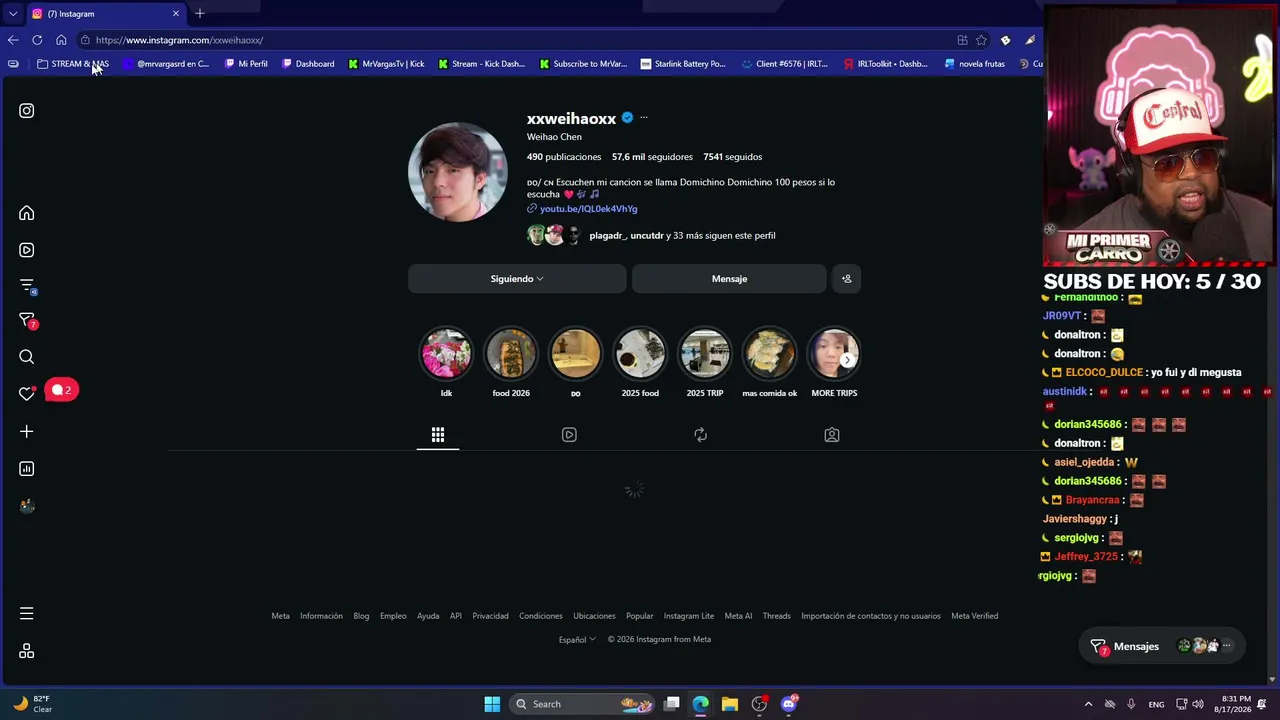Open the MrVargasTv | Kick bookmark
Screen dimensions: 1280x720
coord(386,64)
